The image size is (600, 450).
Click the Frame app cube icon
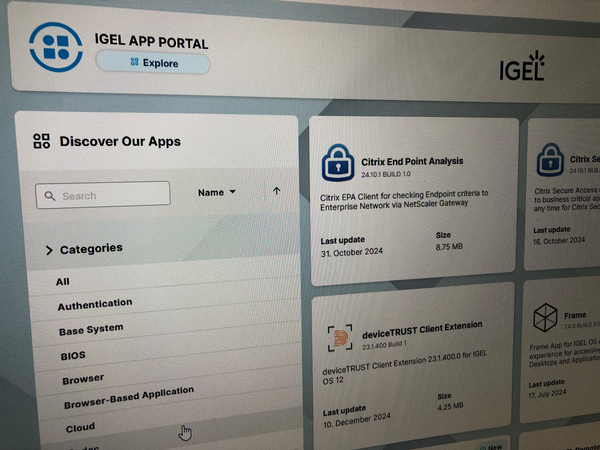[544, 319]
